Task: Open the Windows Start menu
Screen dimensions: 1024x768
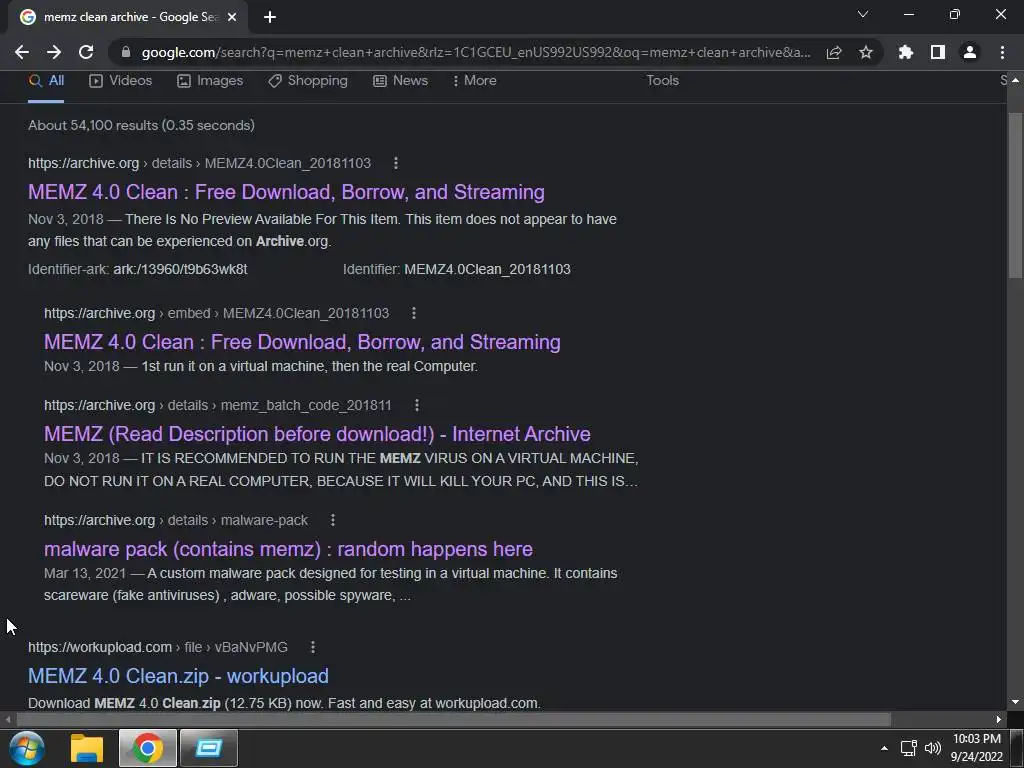Action: coord(27,748)
